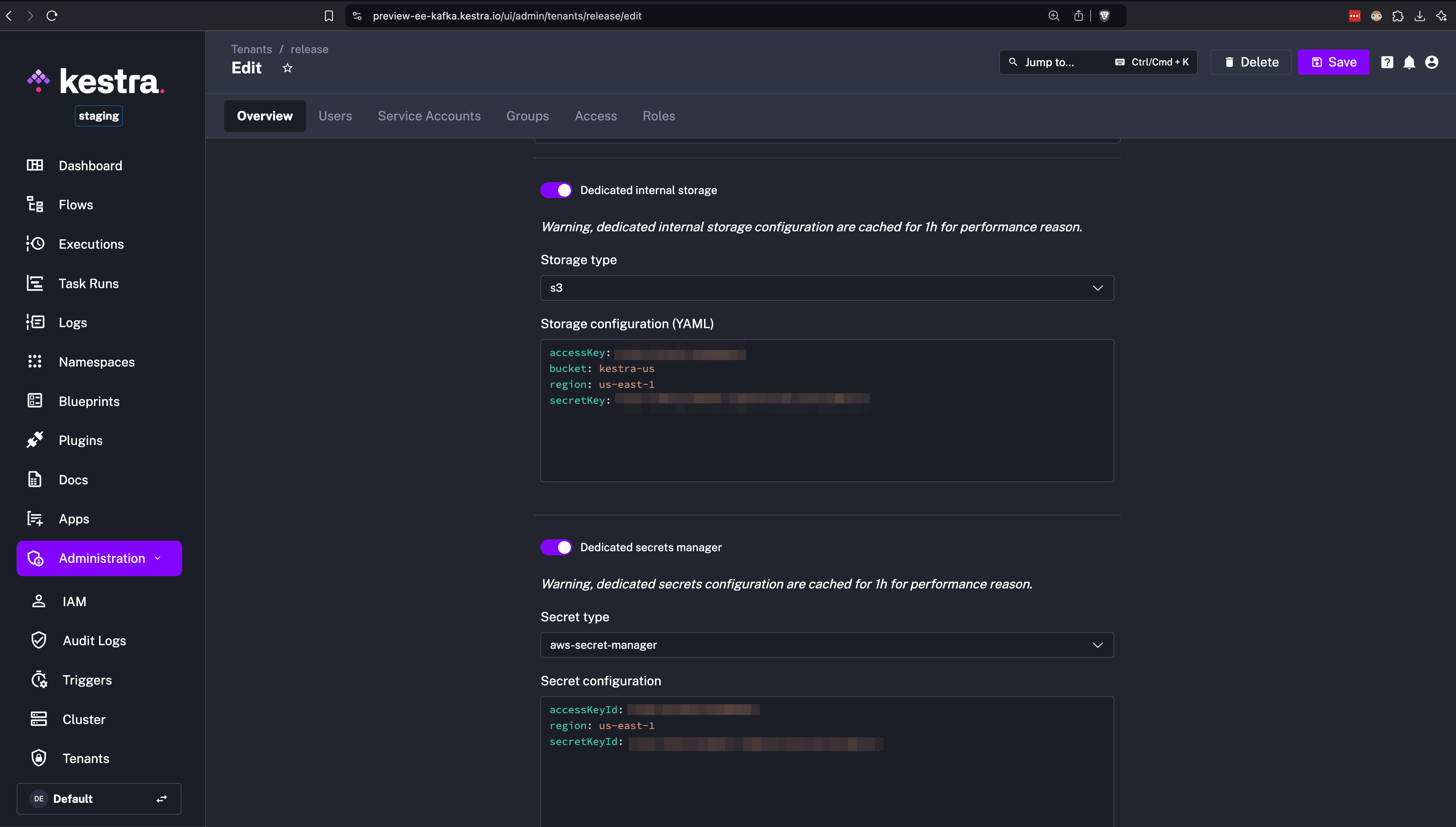Expand the Storage type s3 dropdown
1456x827 pixels.
(x=827, y=288)
